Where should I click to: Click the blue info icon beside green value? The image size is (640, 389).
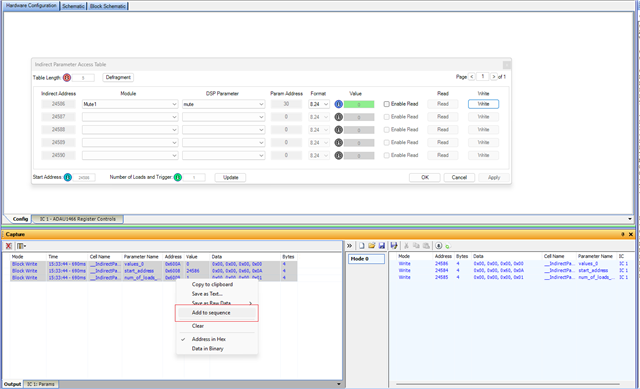[x=338, y=104]
